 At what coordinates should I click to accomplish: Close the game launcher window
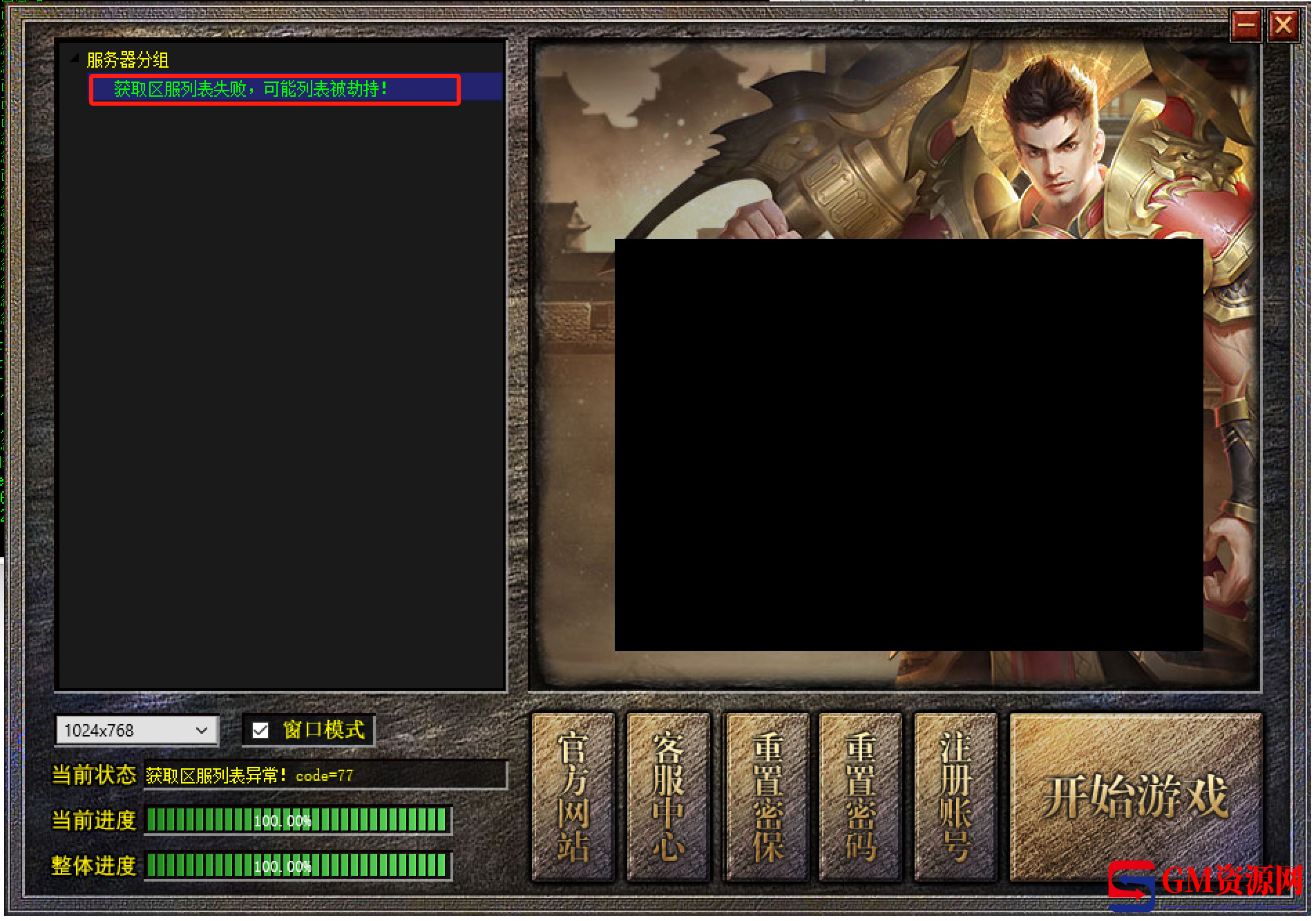1283,26
